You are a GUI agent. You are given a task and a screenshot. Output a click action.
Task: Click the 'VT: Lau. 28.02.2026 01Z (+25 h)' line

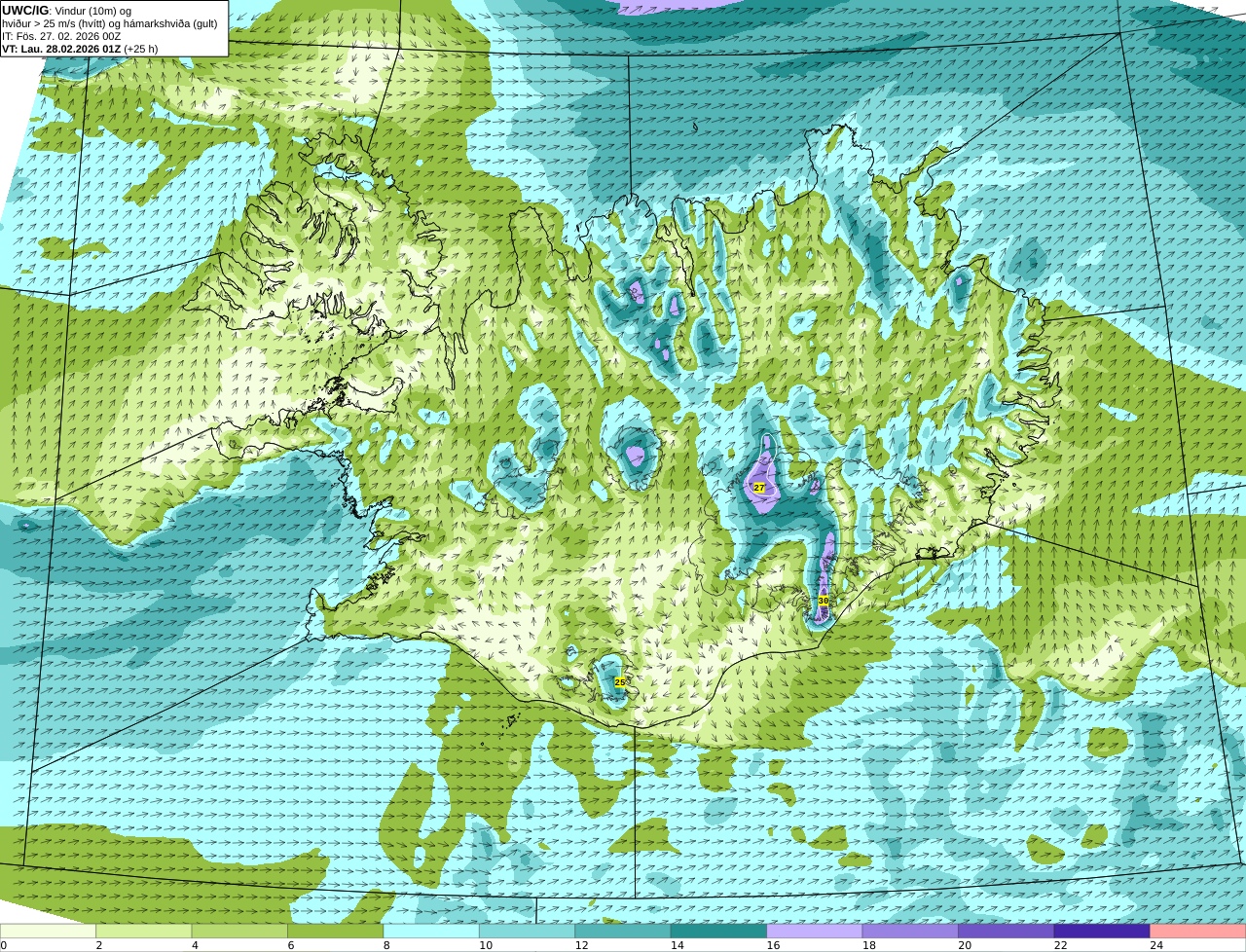[x=80, y=49]
